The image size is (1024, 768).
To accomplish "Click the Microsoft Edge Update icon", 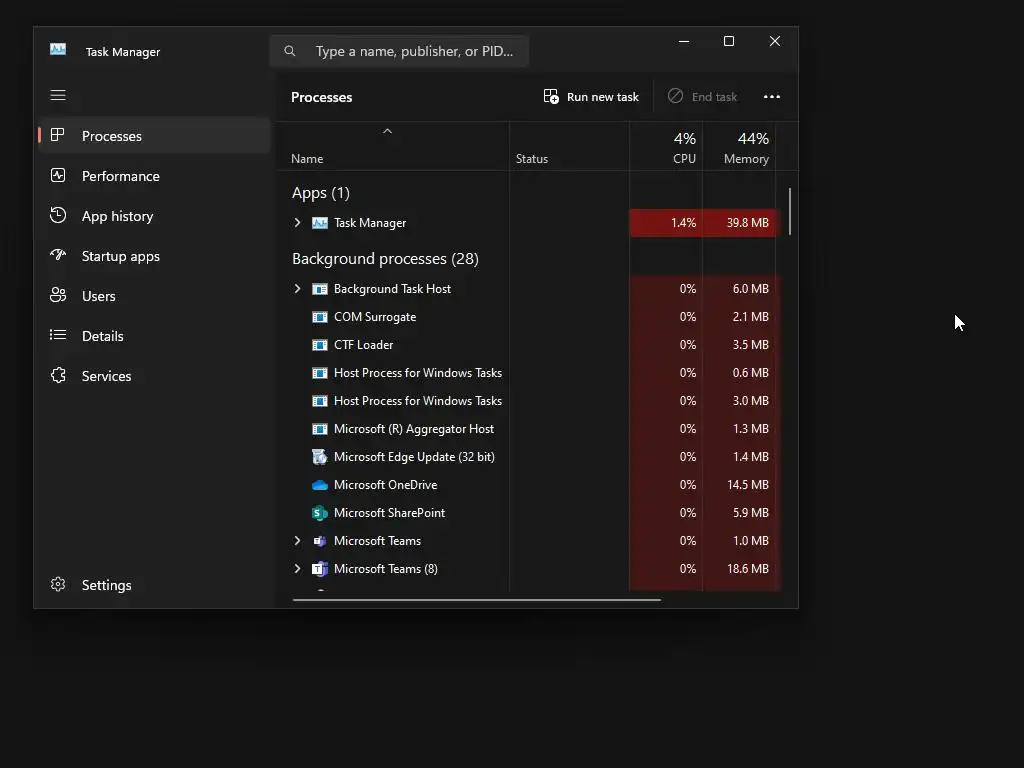I will coord(319,457).
